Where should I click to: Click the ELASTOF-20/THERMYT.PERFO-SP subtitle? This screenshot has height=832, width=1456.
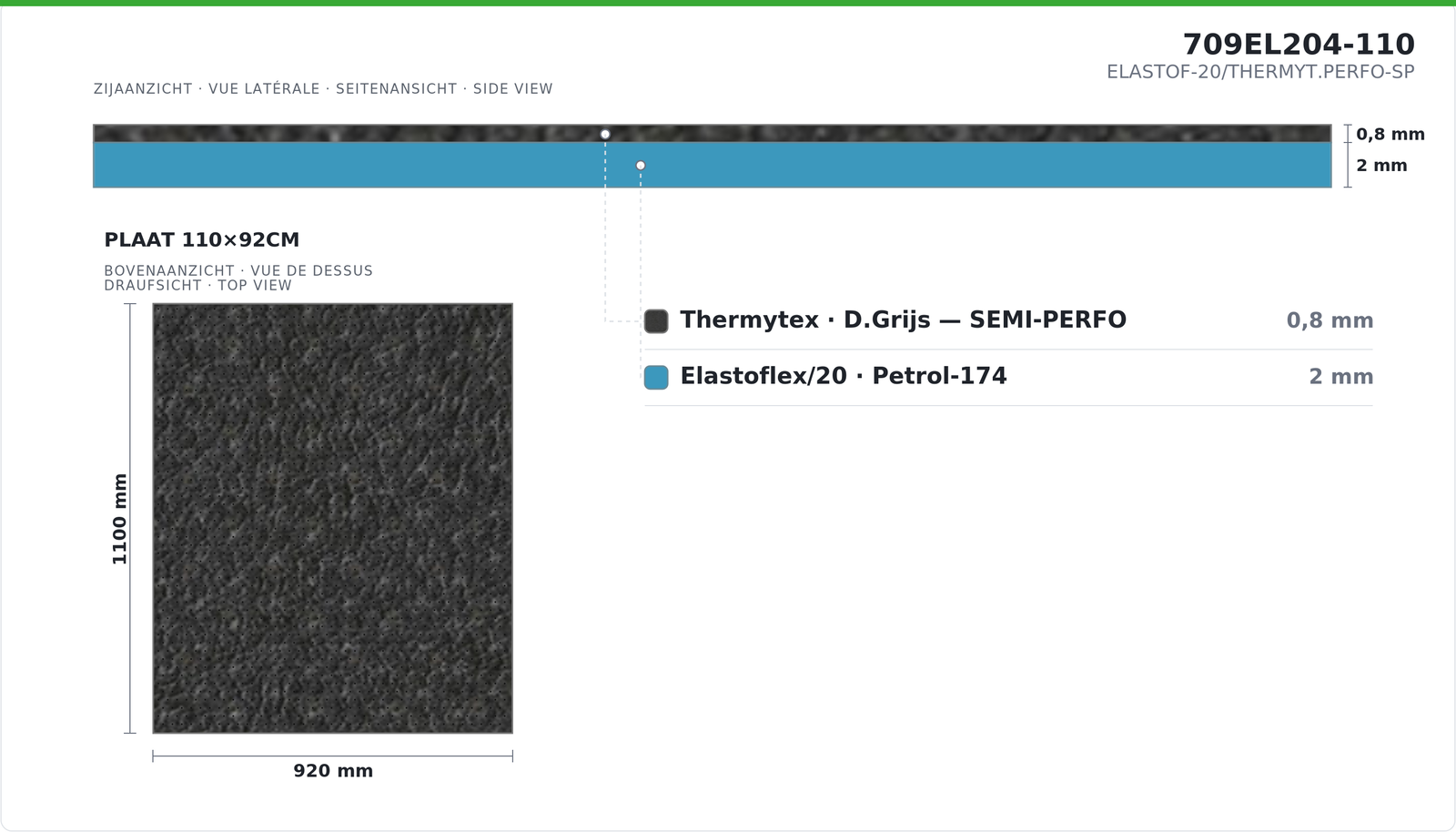click(1260, 72)
